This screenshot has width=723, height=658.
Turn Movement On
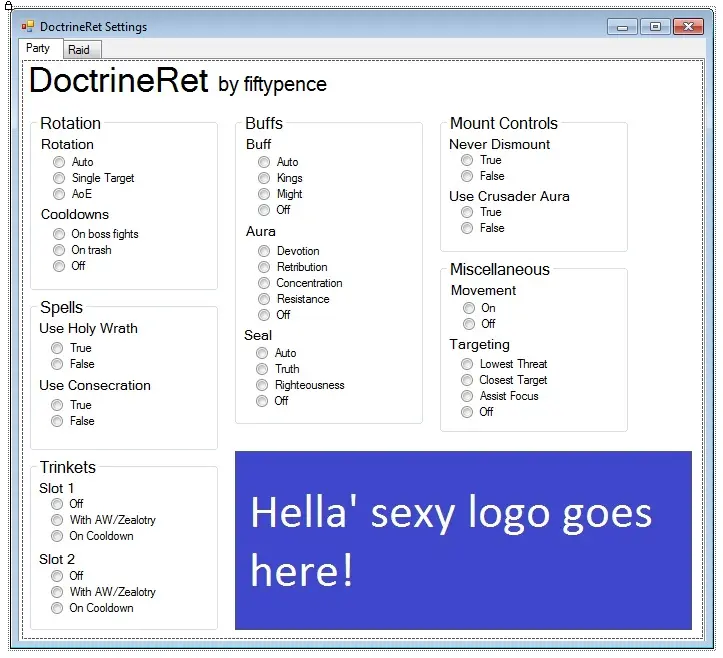point(469,308)
